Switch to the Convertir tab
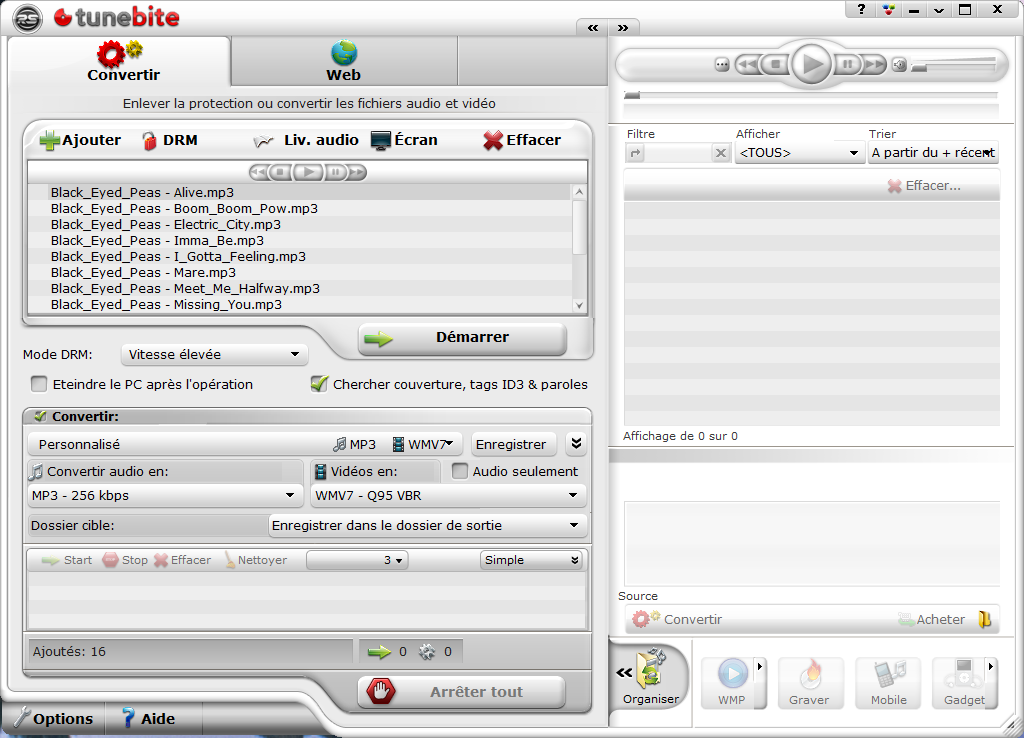The height and width of the screenshot is (738, 1024). (x=120, y=61)
